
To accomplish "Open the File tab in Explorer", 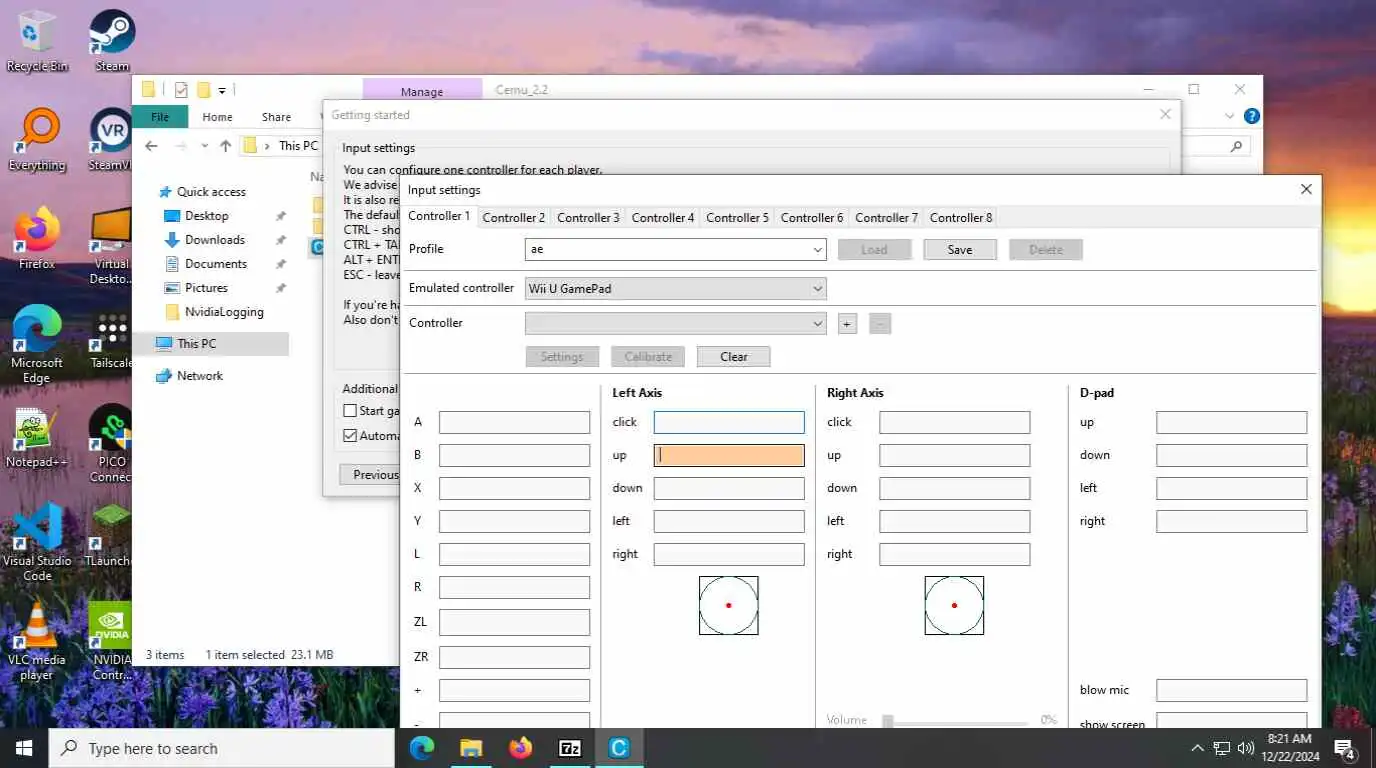I will pos(160,116).
